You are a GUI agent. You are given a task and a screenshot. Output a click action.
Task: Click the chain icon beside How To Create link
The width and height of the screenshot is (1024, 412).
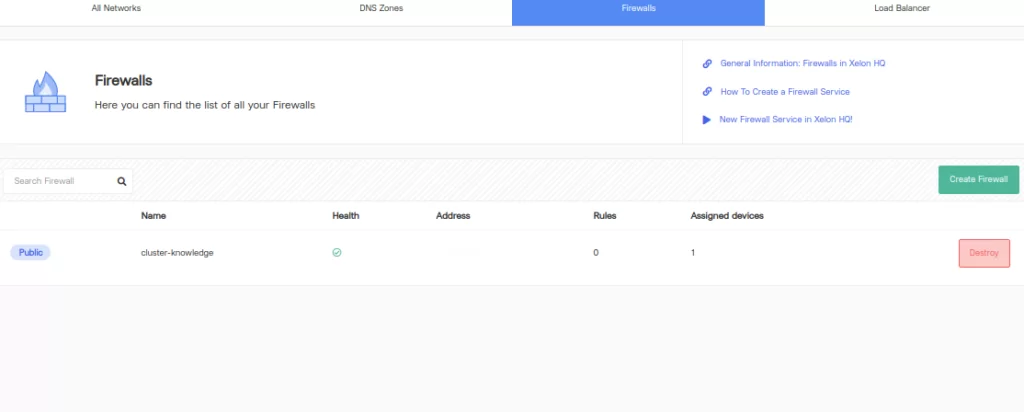coord(707,91)
